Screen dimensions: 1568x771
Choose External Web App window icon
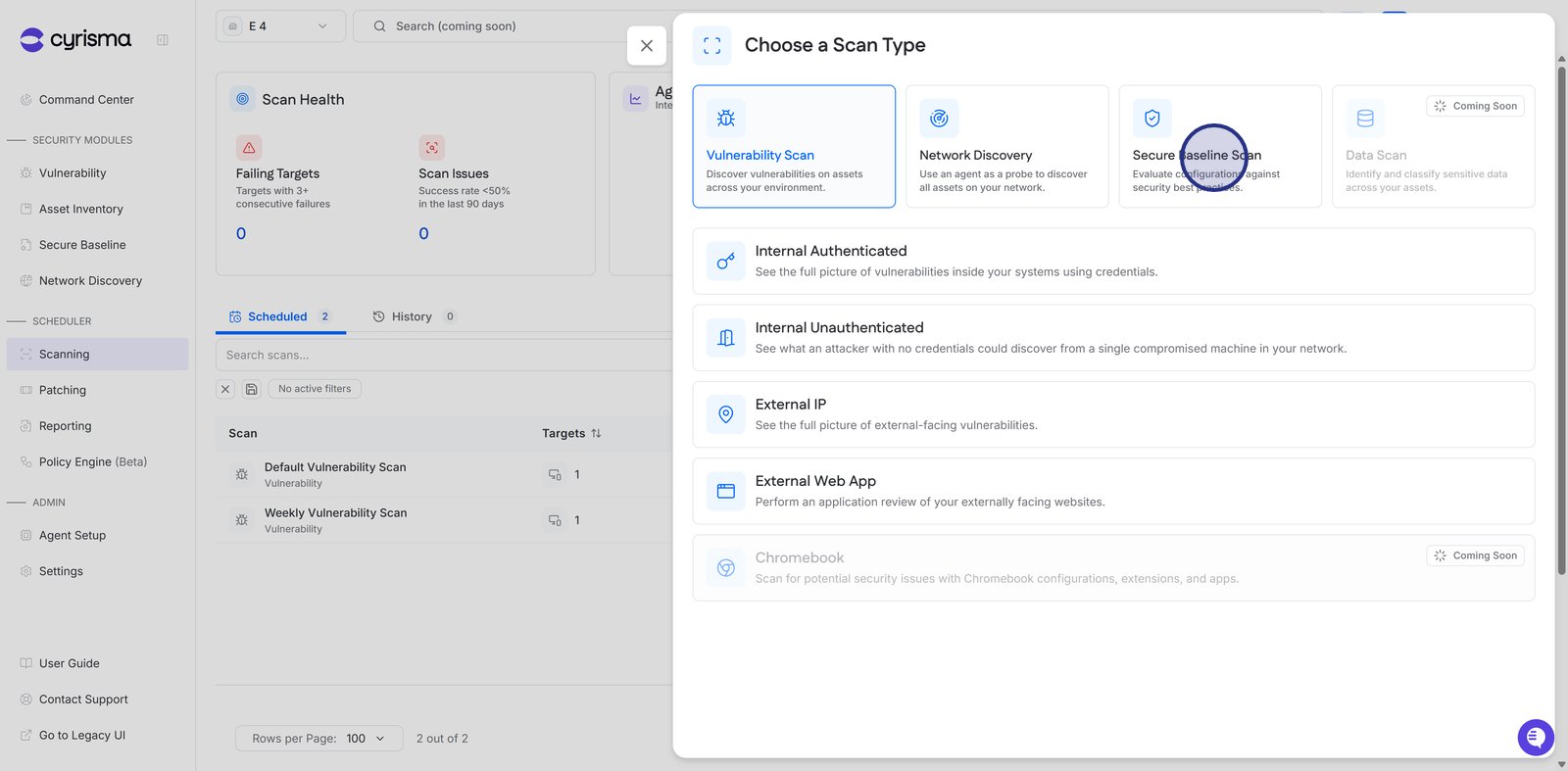pyautogui.click(x=726, y=491)
